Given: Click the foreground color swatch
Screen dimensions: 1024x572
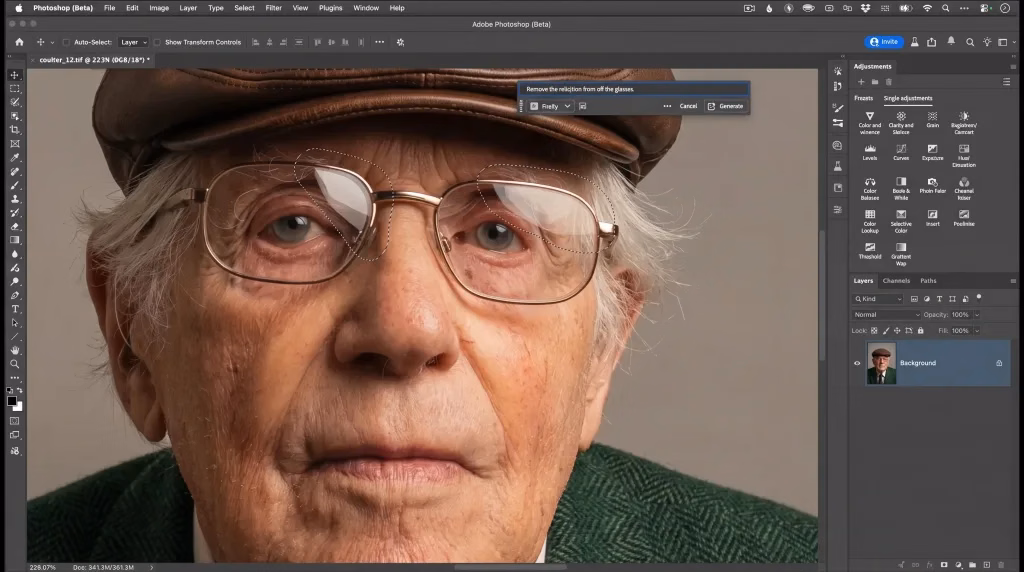Looking at the screenshot, I should (12, 402).
